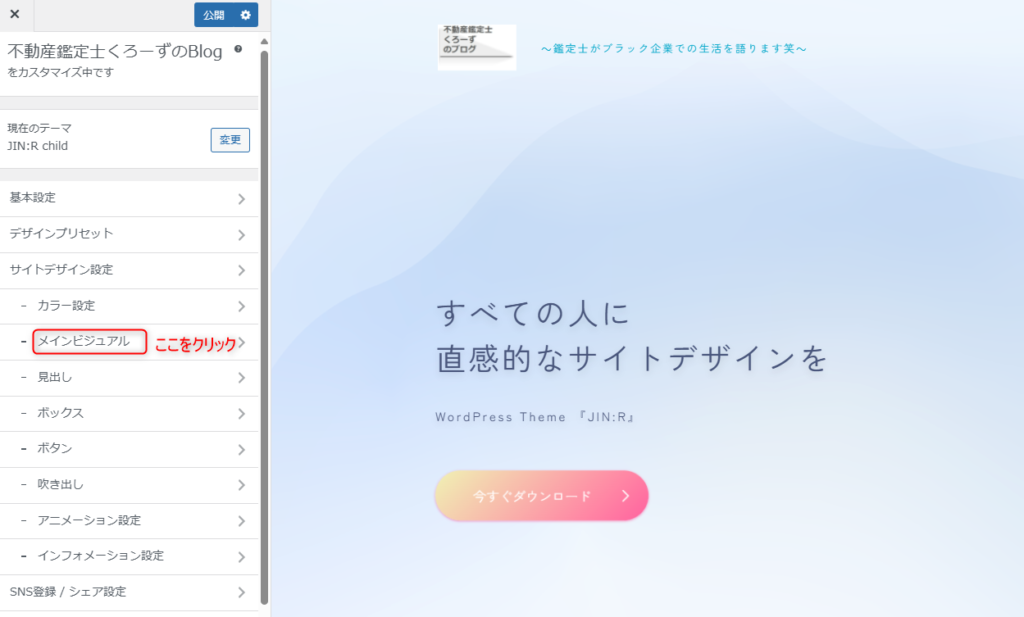The width and height of the screenshot is (1024, 617).
Task: Open the 吹き出し submenu
Action: [x=129, y=485]
